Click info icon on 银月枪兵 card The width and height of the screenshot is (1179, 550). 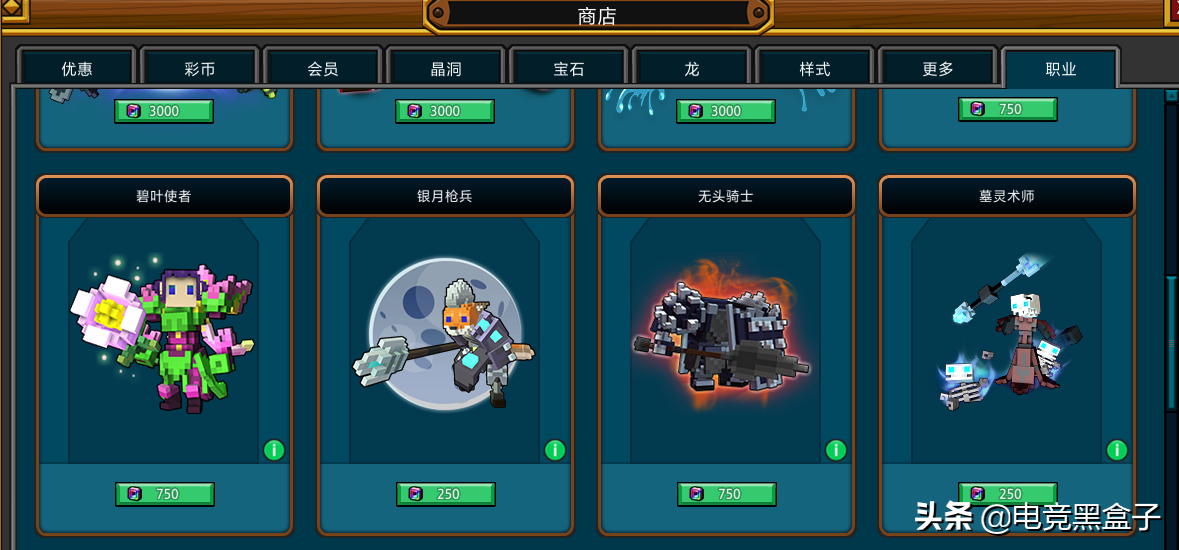[555, 450]
